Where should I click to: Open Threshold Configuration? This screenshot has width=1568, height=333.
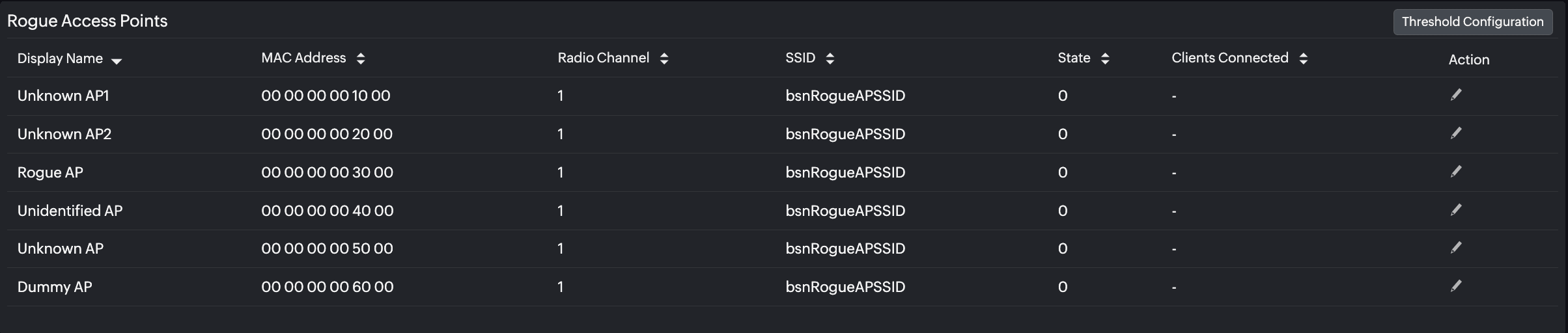pyautogui.click(x=1472, y=22)
